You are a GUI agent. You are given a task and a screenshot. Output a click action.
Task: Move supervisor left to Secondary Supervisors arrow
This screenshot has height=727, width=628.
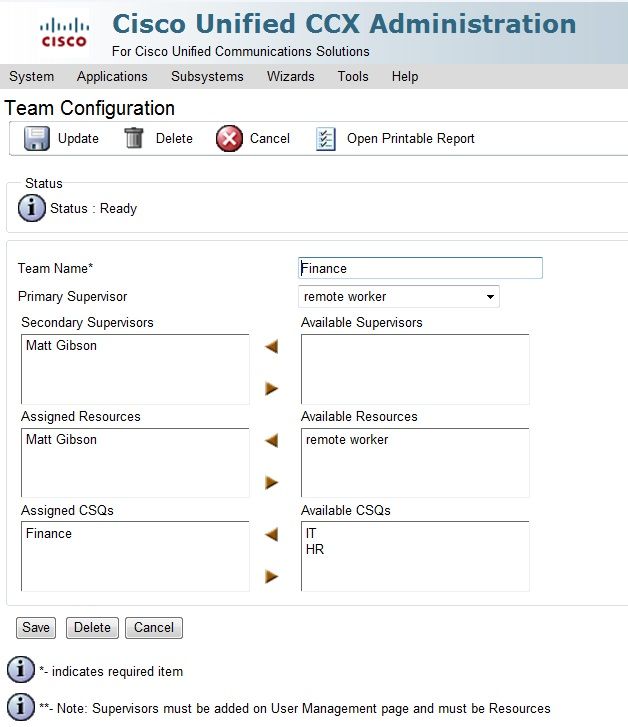[272, 346]
